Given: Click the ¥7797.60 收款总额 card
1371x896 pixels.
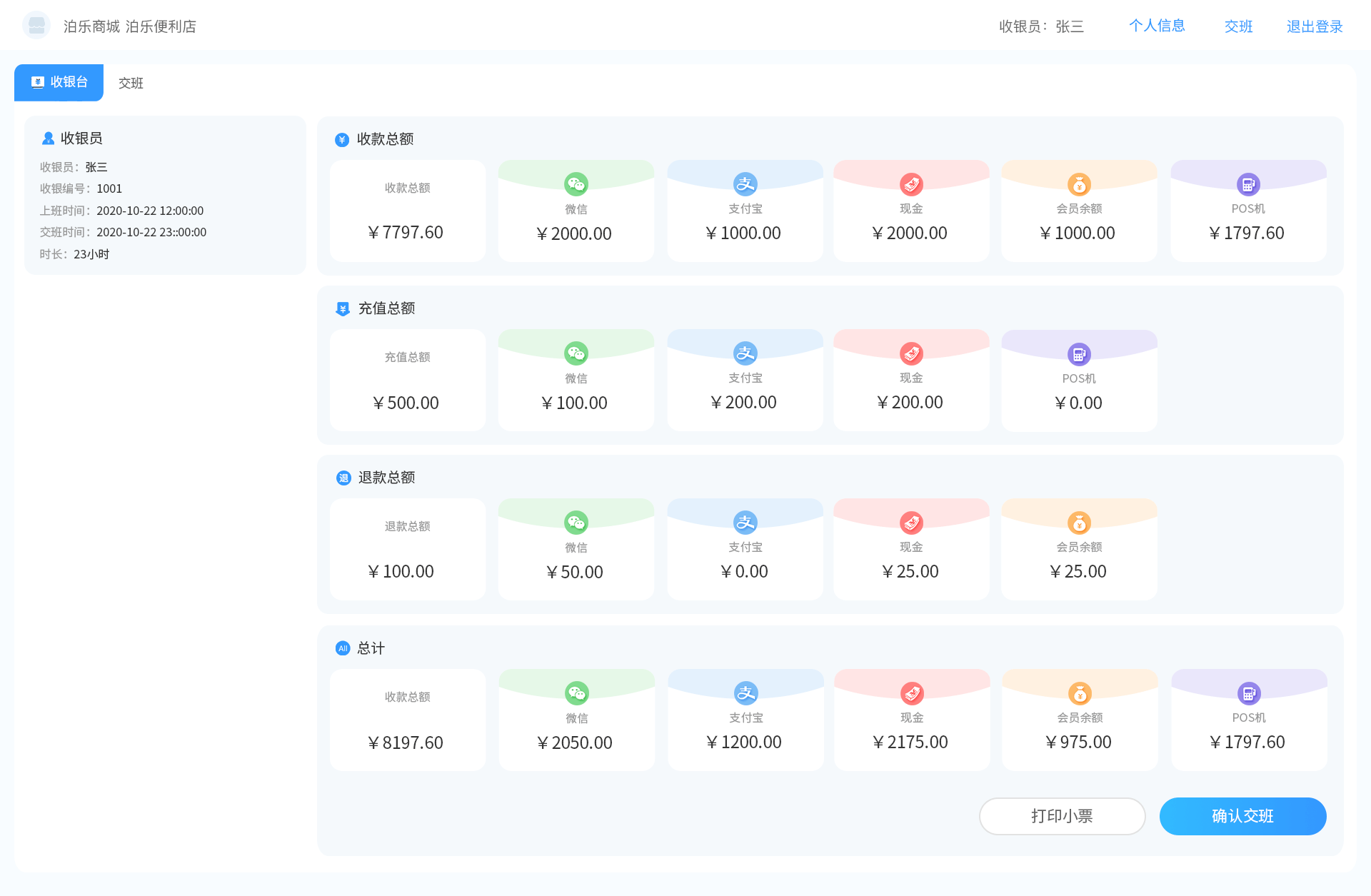Looking at the screenshot, I should pyautogui.click(x=408, y=211).
